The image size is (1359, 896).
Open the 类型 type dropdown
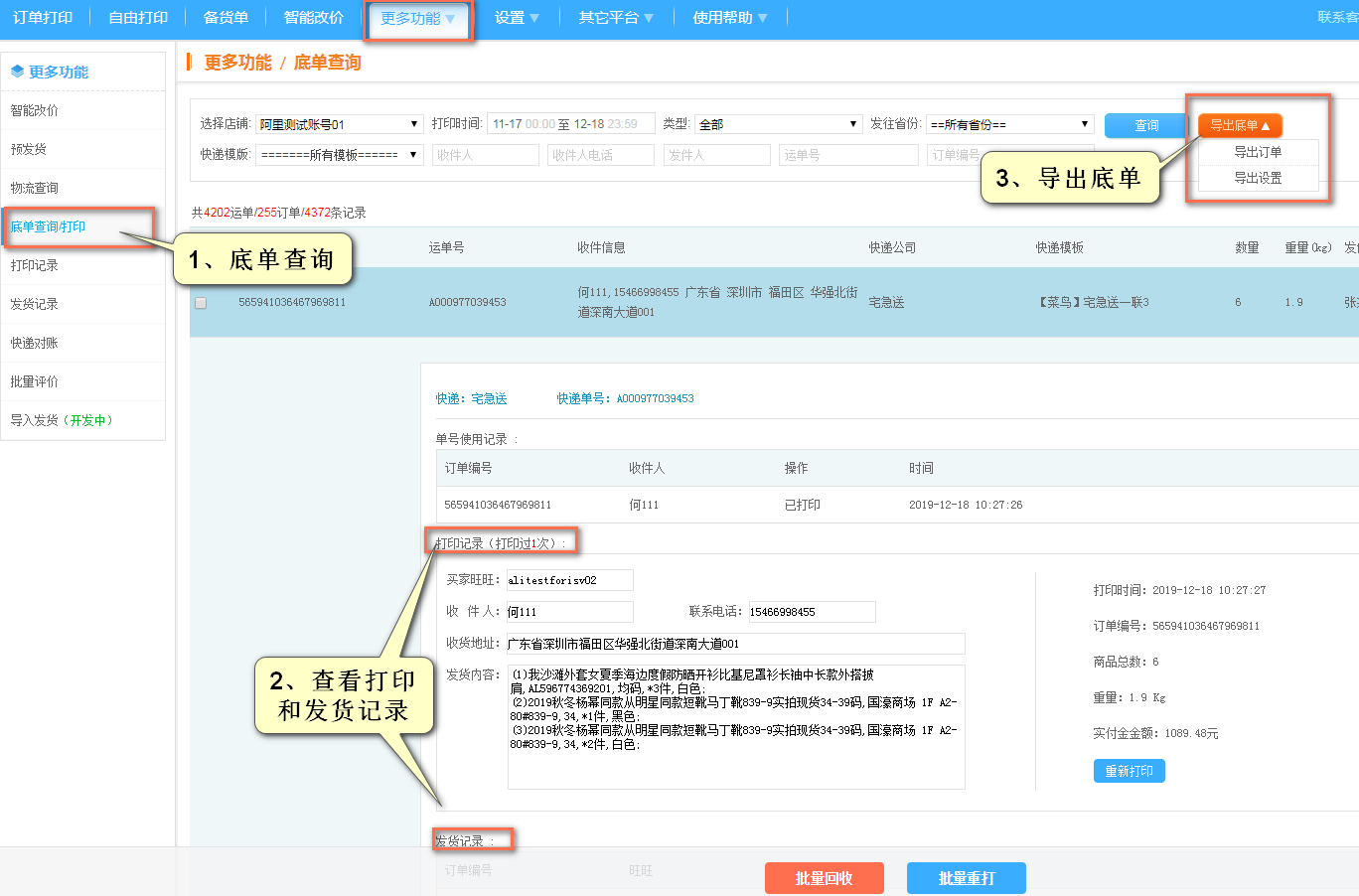pyautogui.click(x=778, y=124)
